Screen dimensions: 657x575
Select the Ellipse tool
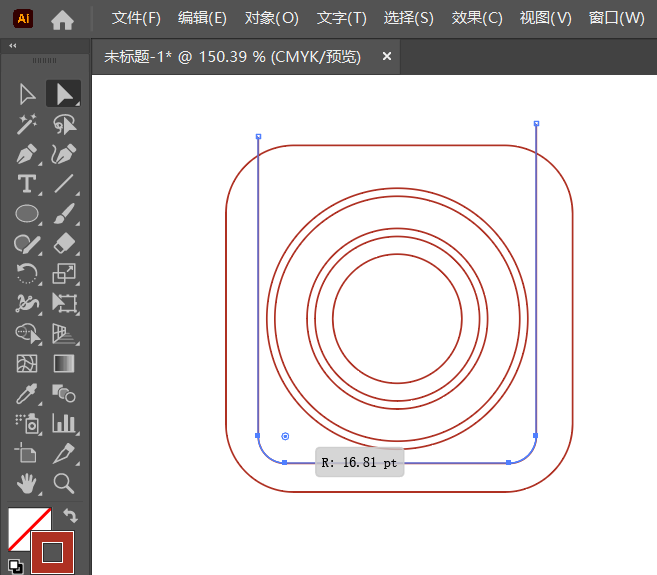tap(27, 214)
